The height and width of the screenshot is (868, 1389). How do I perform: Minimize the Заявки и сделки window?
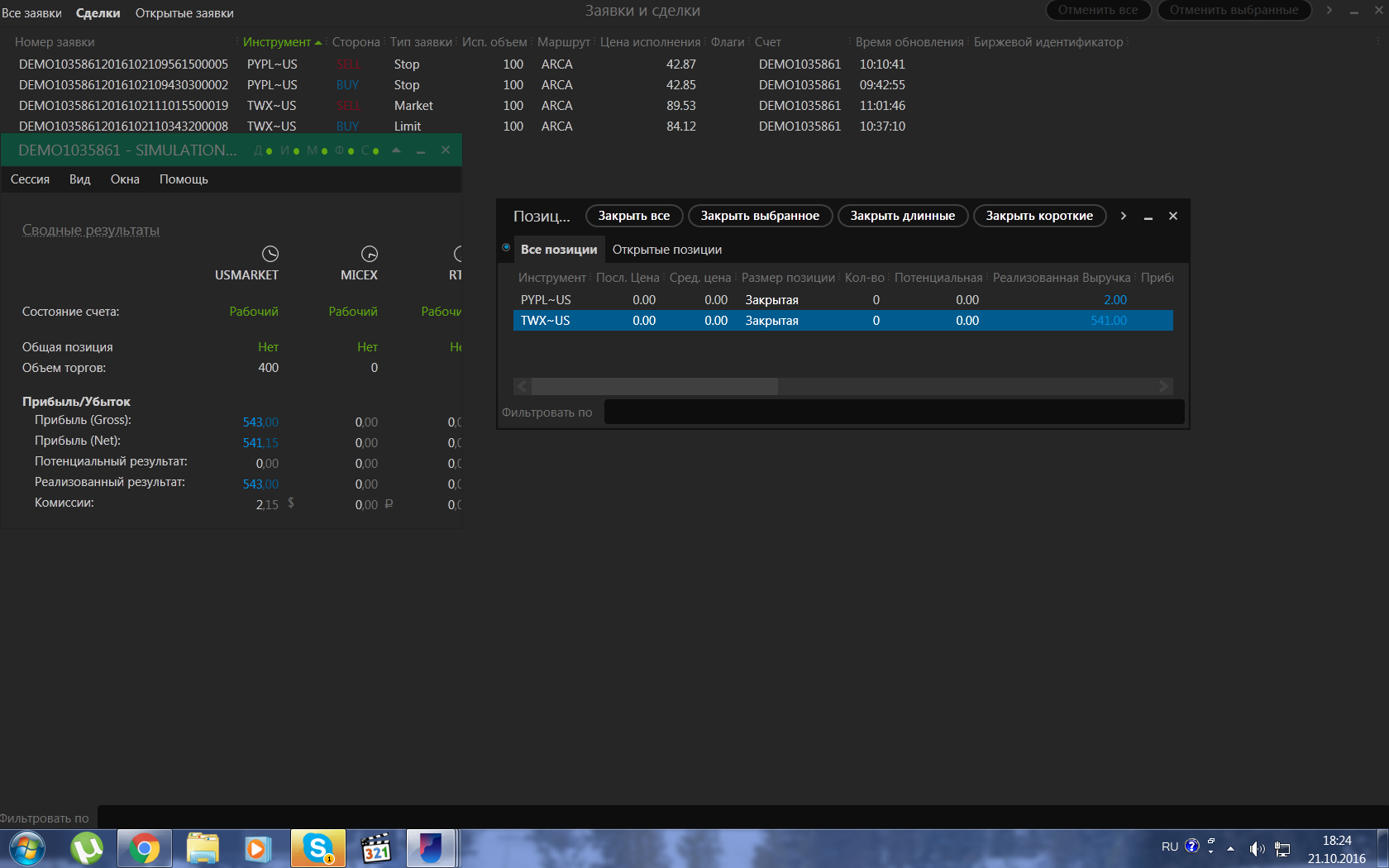[1354, 11]
